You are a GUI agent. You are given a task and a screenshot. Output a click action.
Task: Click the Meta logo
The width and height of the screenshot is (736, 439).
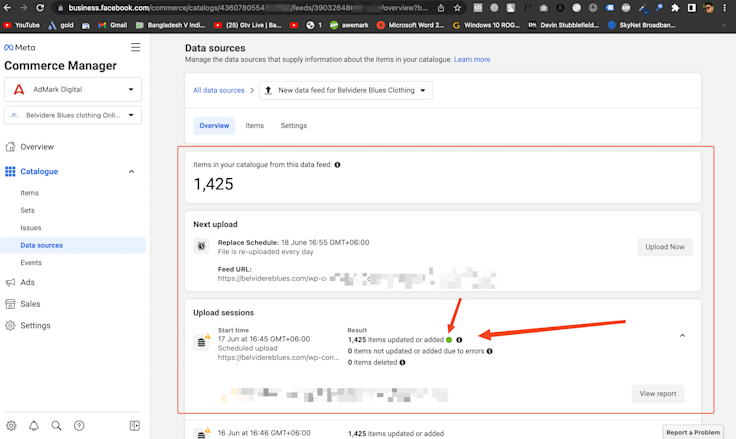(20, 47)
